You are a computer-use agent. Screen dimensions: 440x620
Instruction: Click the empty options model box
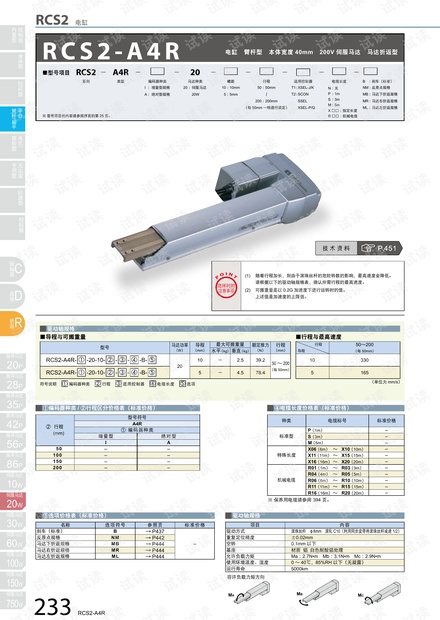[x=370, y=71]
